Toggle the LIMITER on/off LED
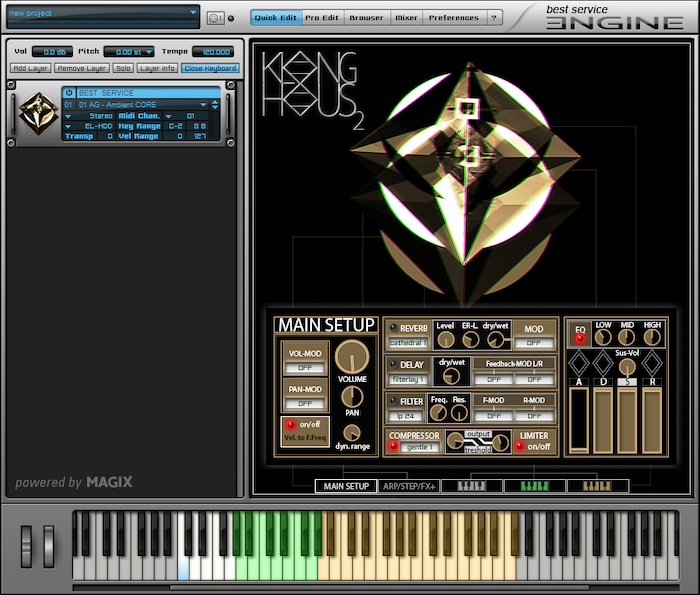Screen dimensions: 700x595 point(520,446)
